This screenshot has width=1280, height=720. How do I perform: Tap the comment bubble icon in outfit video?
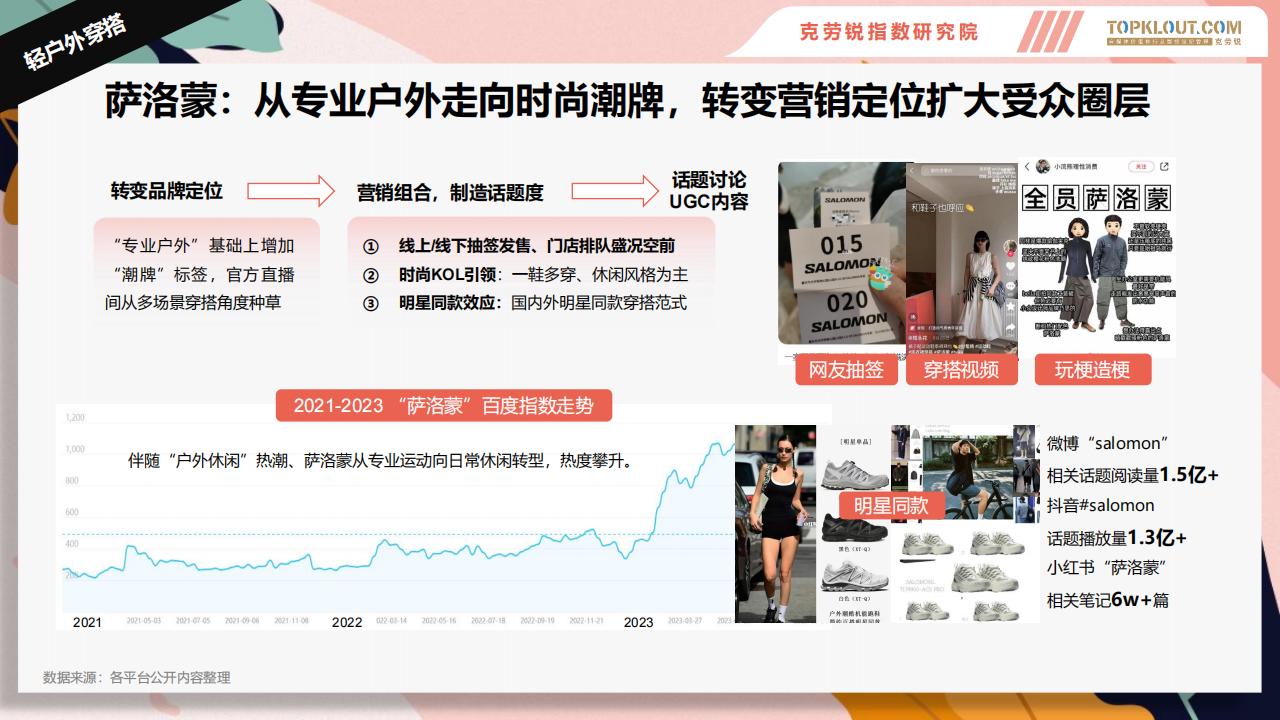click(1010, 288)
